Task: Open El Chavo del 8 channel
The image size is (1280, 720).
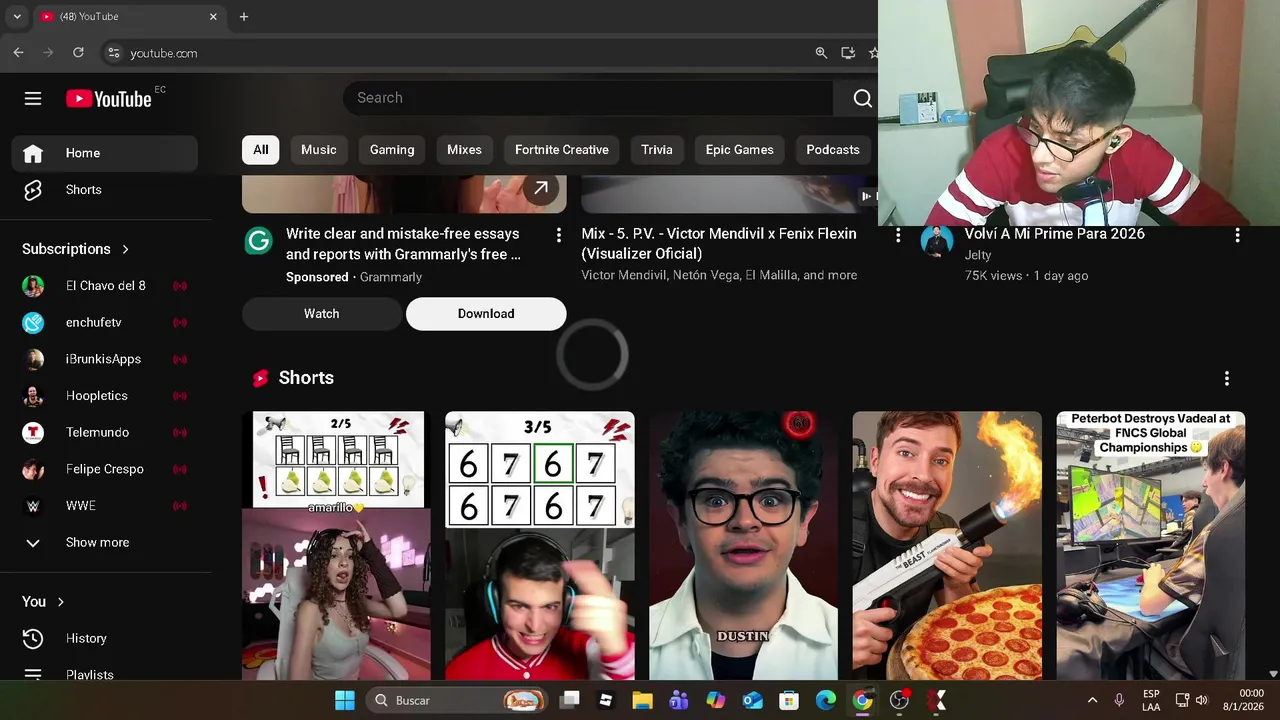Action: pyautogui.click(x=105, y=286)
